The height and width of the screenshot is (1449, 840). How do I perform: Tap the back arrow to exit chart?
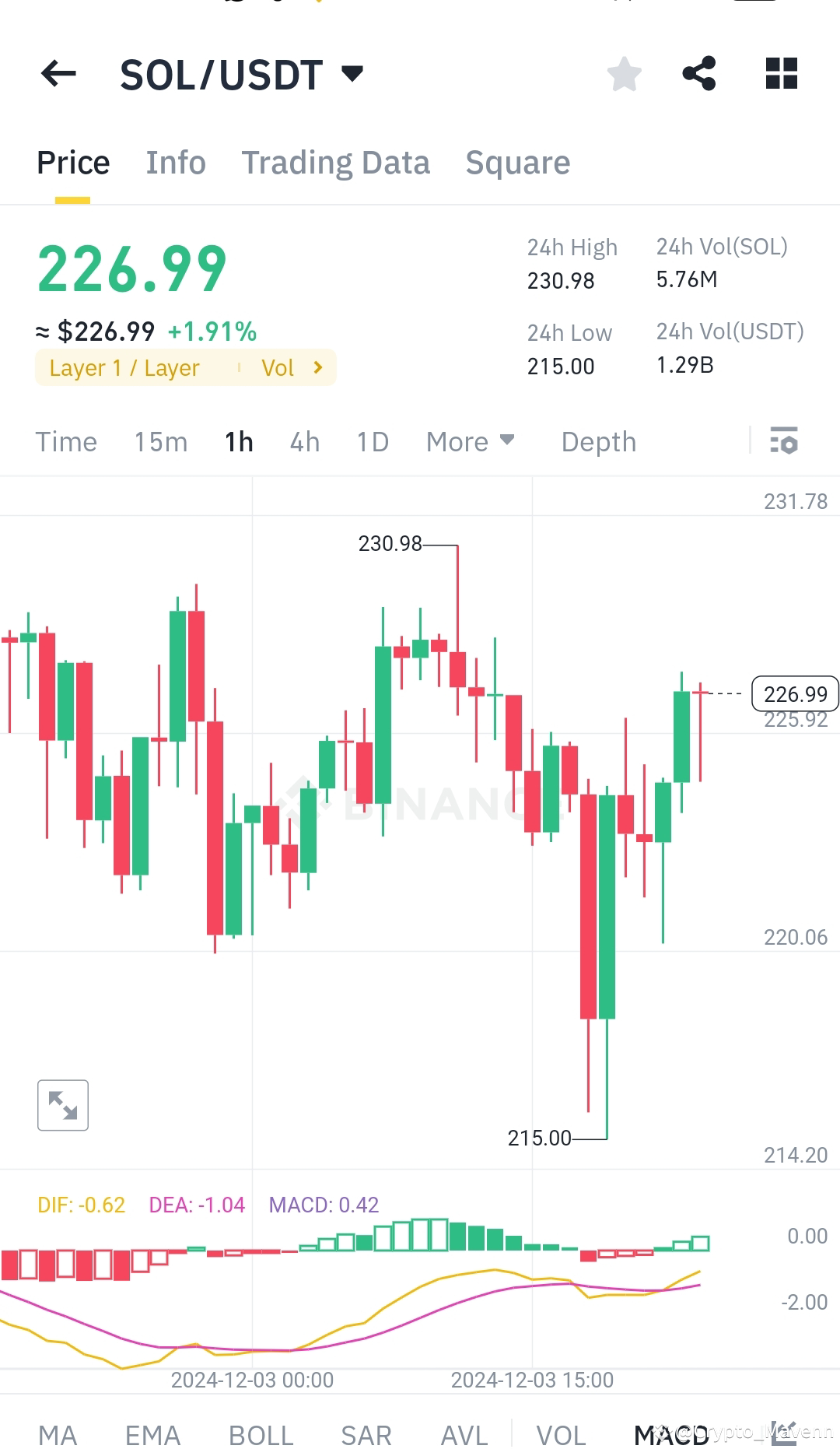point(58,73)
